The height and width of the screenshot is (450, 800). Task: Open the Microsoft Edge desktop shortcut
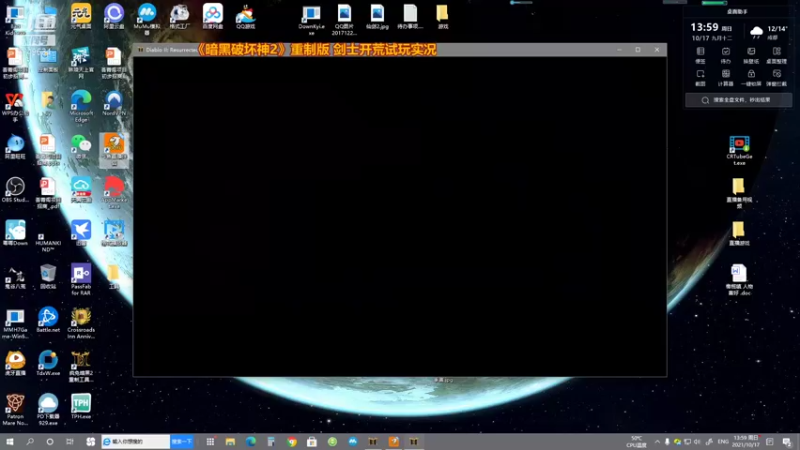pyautogui.click(x=81, y=107)
